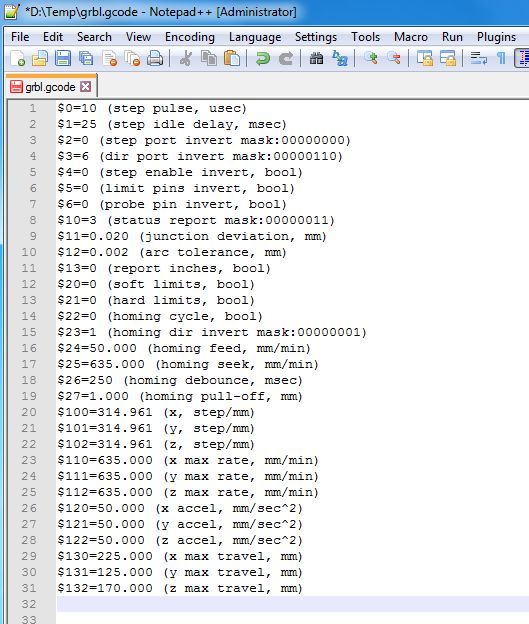The image size is (529, 624).
Task: Select the grbl.gcode document tab
Action: pos(51,86)
